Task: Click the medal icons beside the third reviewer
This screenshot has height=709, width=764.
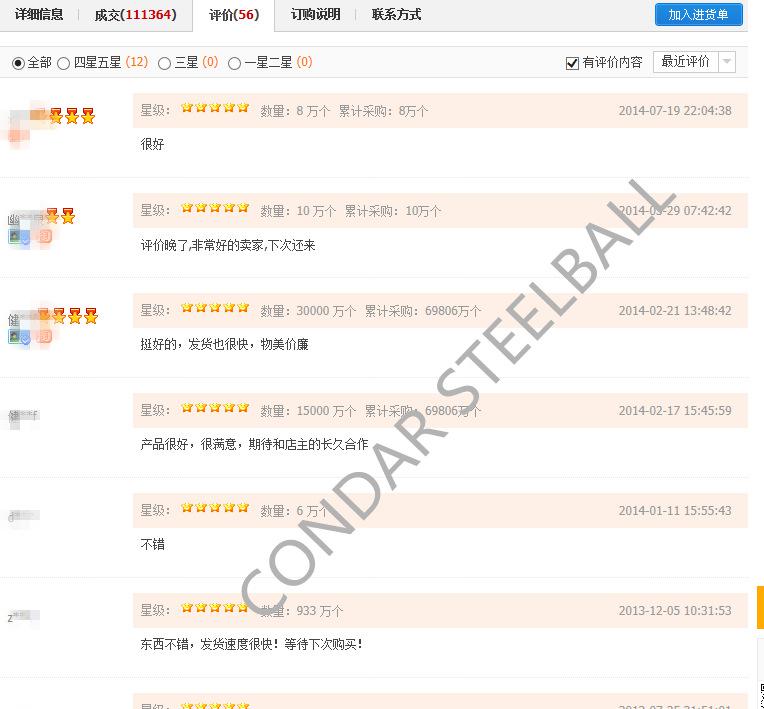Action: tap(74, 316)
